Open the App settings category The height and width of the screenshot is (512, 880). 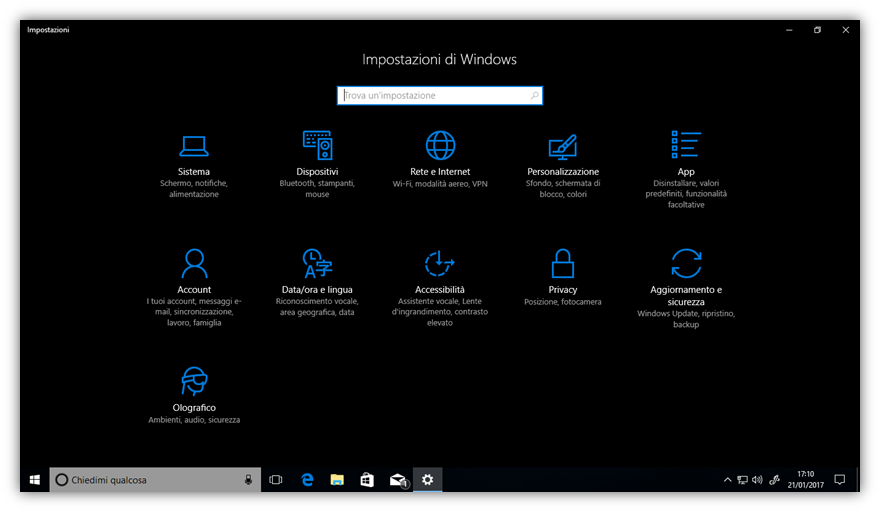pyautogui.click(x=686, y=146)
